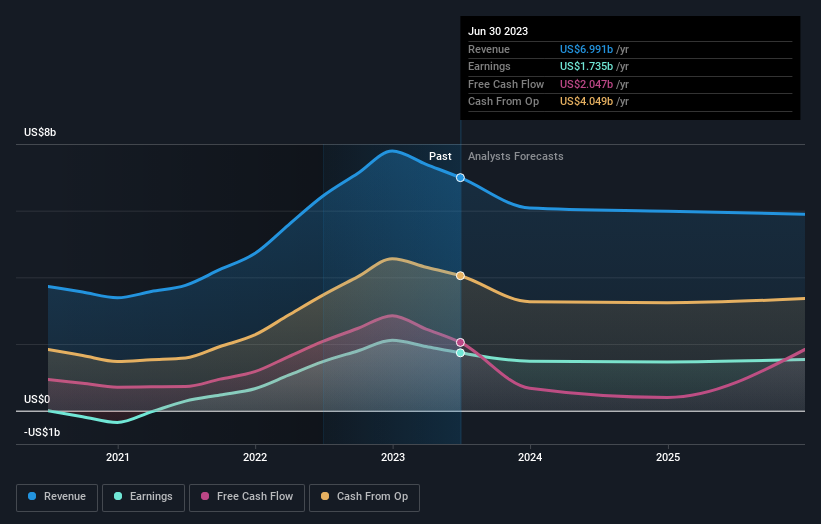
Task: Click the -US$1b y-axis label
Action: click(42, 432)
